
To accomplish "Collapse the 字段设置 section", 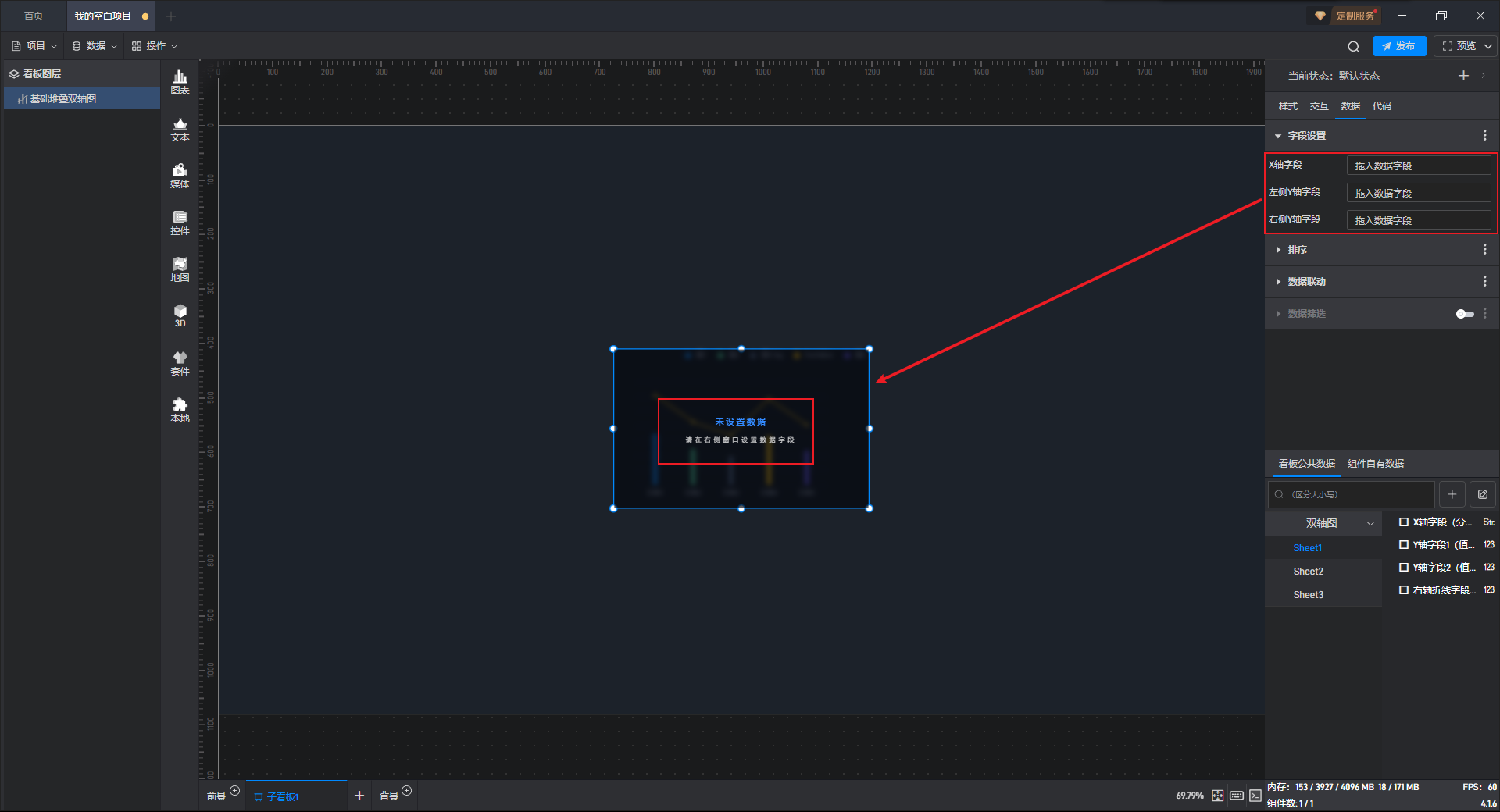I will tap(1278, 136).
